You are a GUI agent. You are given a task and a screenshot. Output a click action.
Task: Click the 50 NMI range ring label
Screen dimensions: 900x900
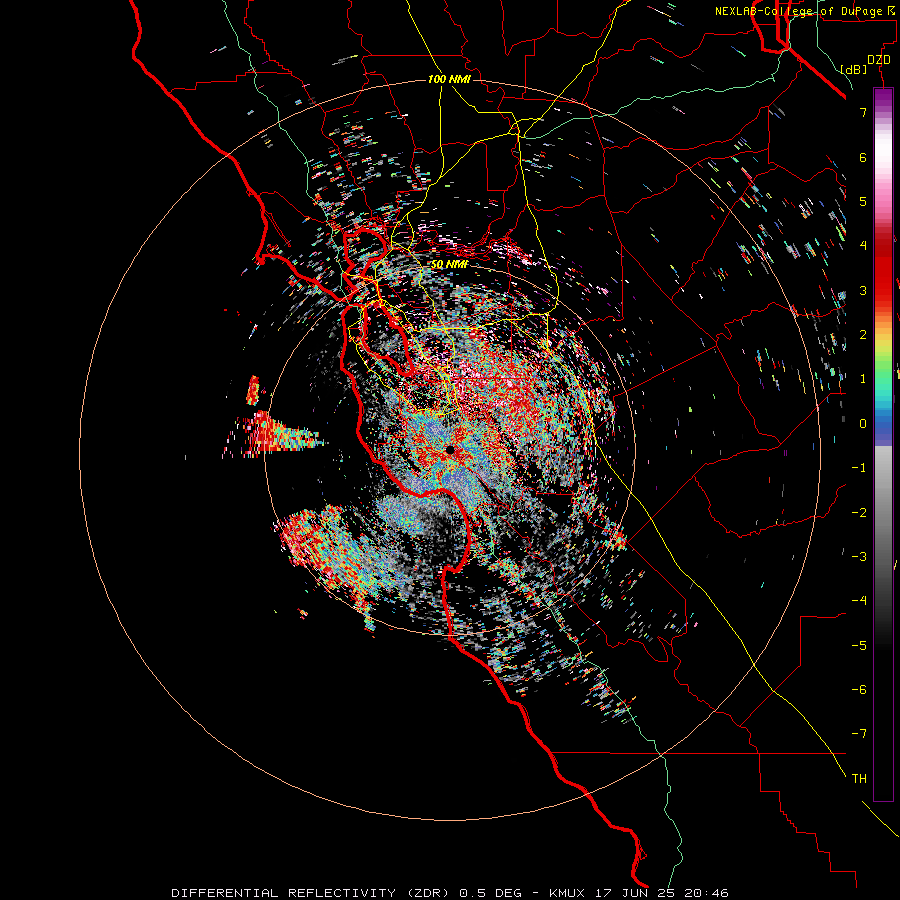[x=449, y=264]
